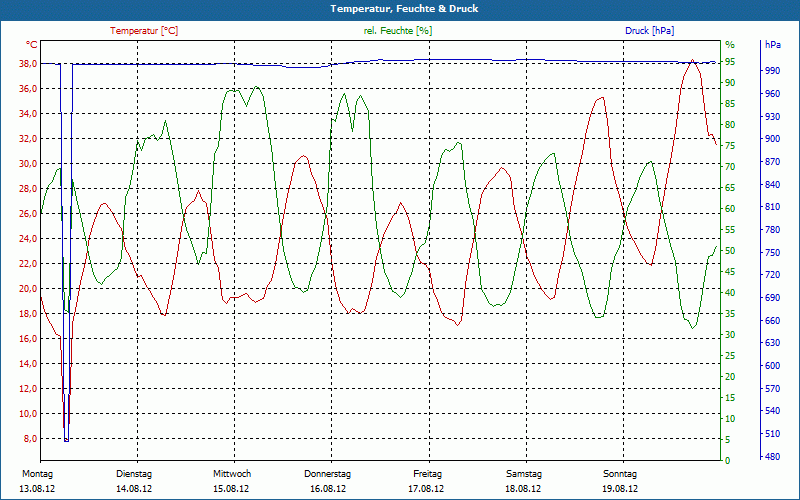800x500 pixels.
Task: Click green humidity axis value "0"
Action: tap(728, 461)
